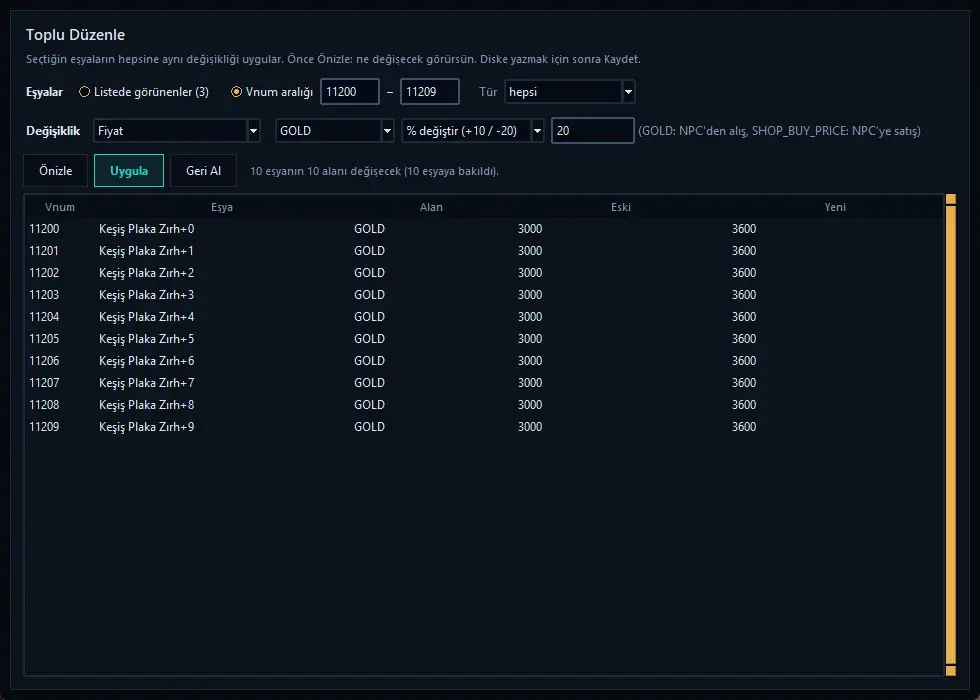
Task: Click new value 3600 in row 11200
Action: click(744, 229)
